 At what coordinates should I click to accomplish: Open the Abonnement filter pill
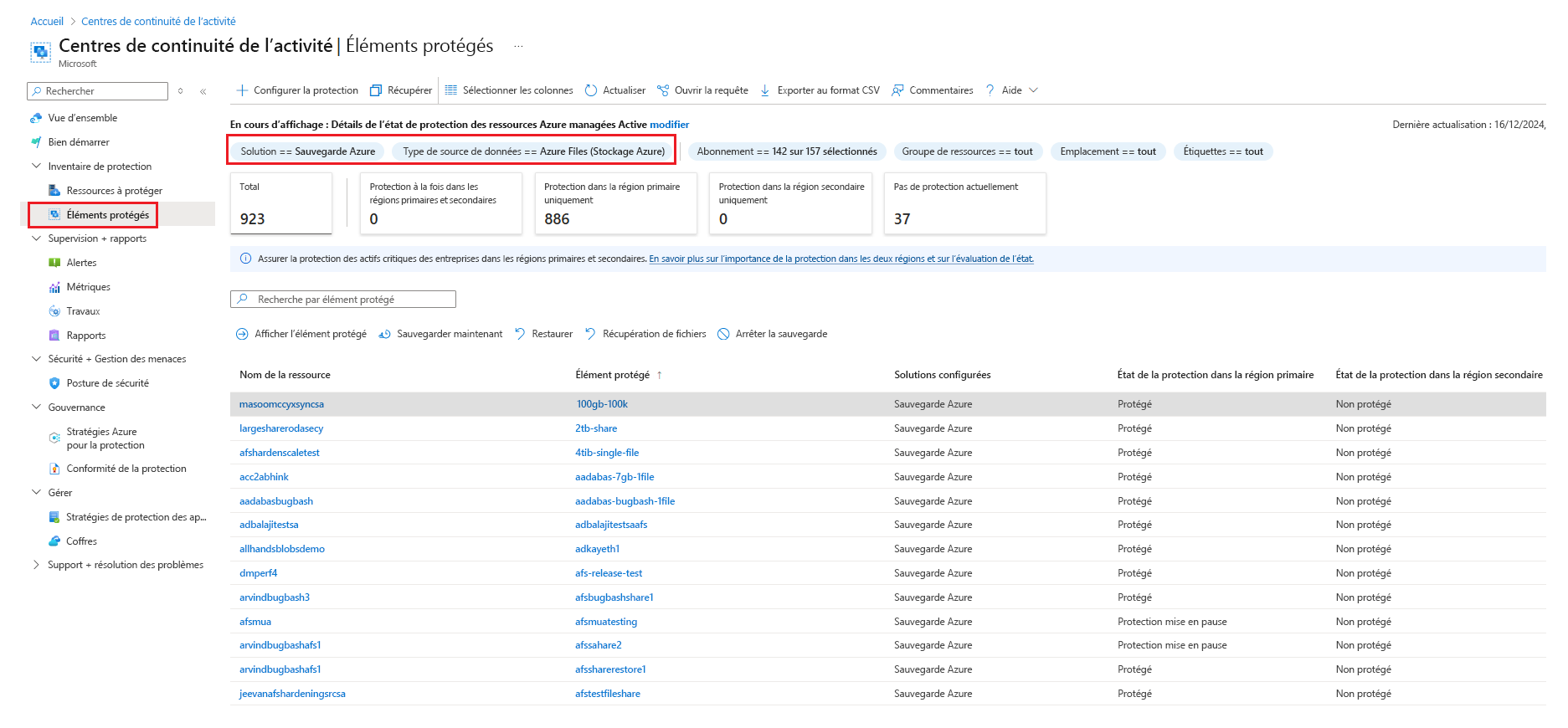coord(787,151)
